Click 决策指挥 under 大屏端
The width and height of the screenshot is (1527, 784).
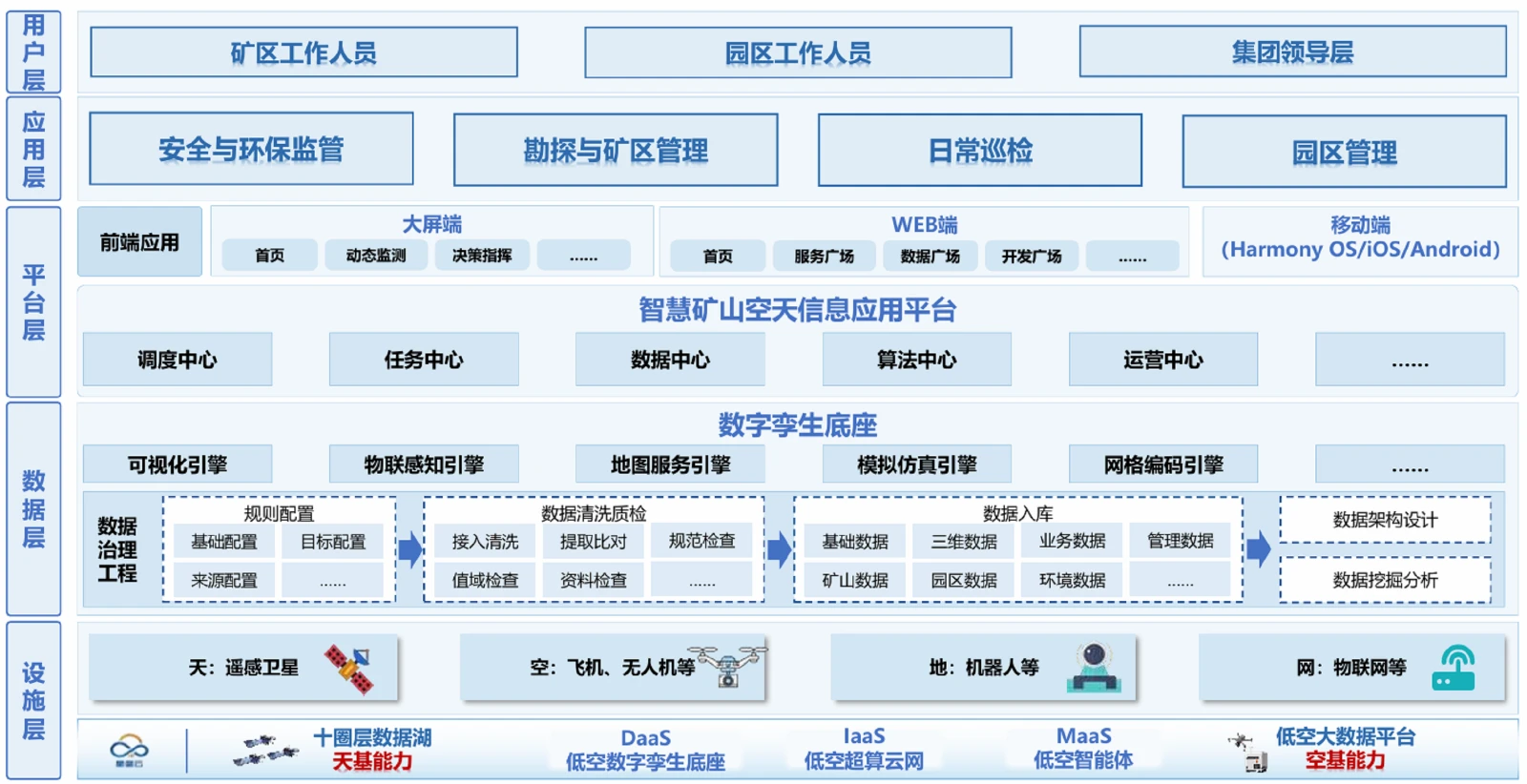tap(482, 256)
